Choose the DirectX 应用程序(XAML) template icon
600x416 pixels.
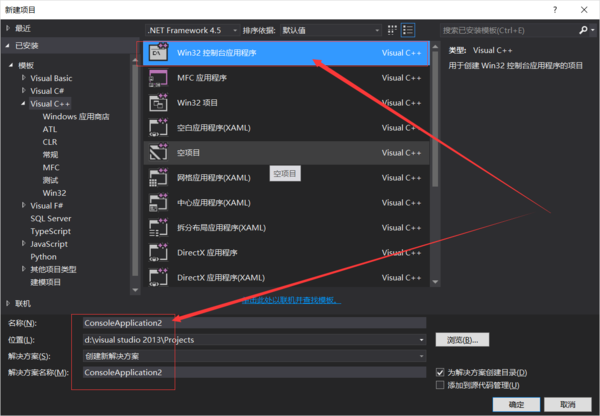[158, 277]
